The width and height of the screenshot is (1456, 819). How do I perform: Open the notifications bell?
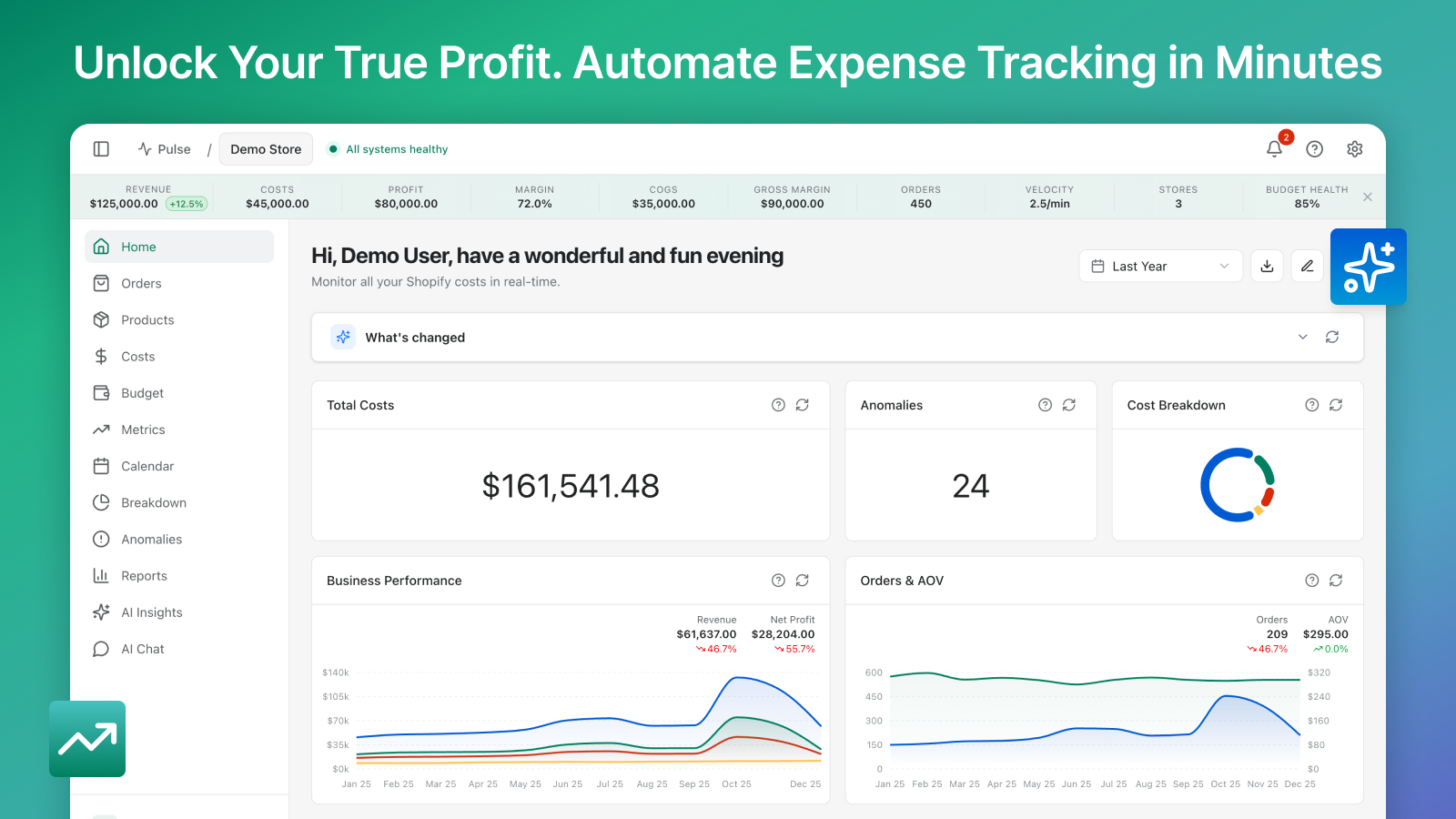point(1274,149)
